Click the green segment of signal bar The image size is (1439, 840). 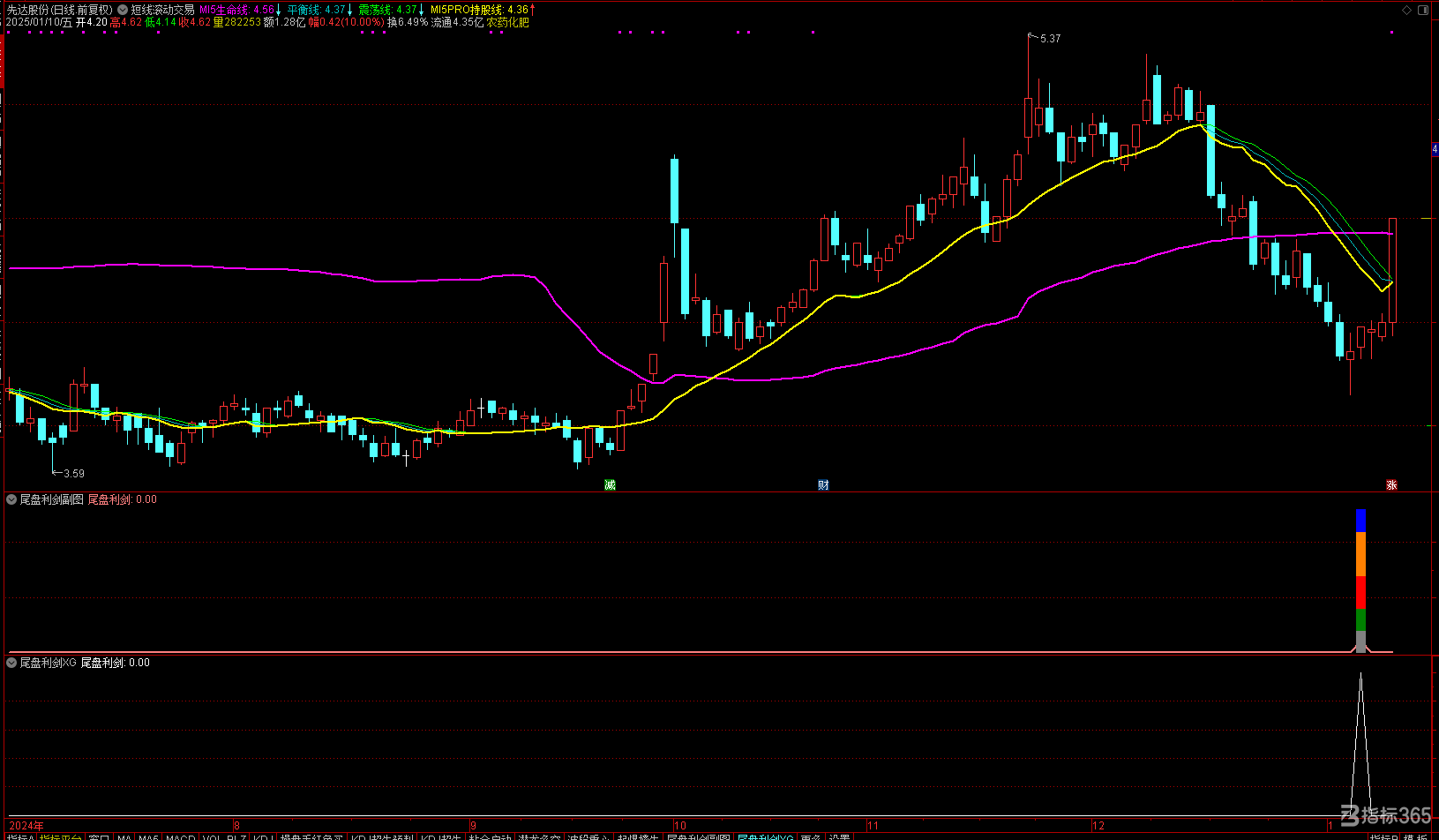point(1360,619)
